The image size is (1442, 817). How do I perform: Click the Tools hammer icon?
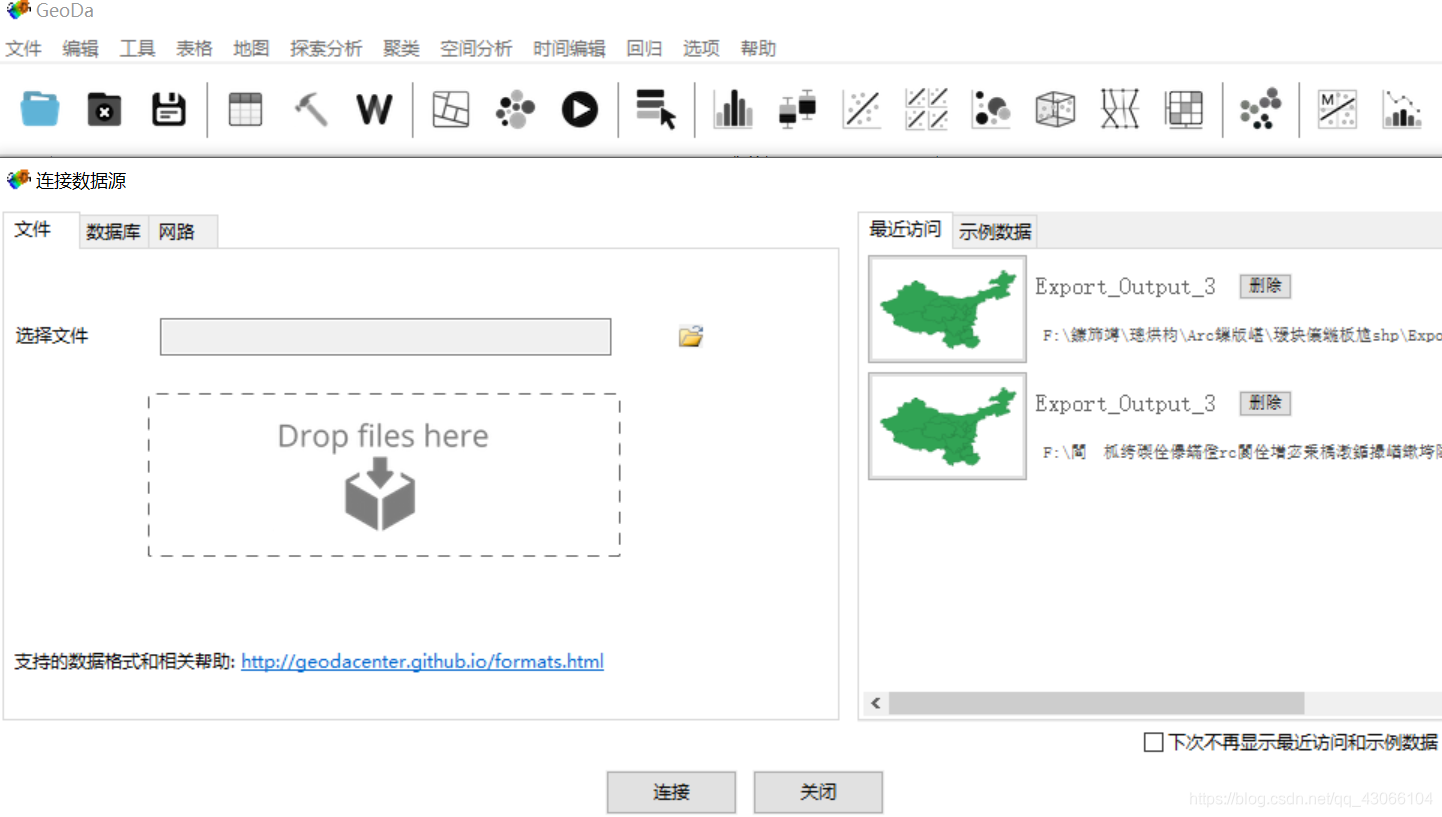[x=310, y=109]
